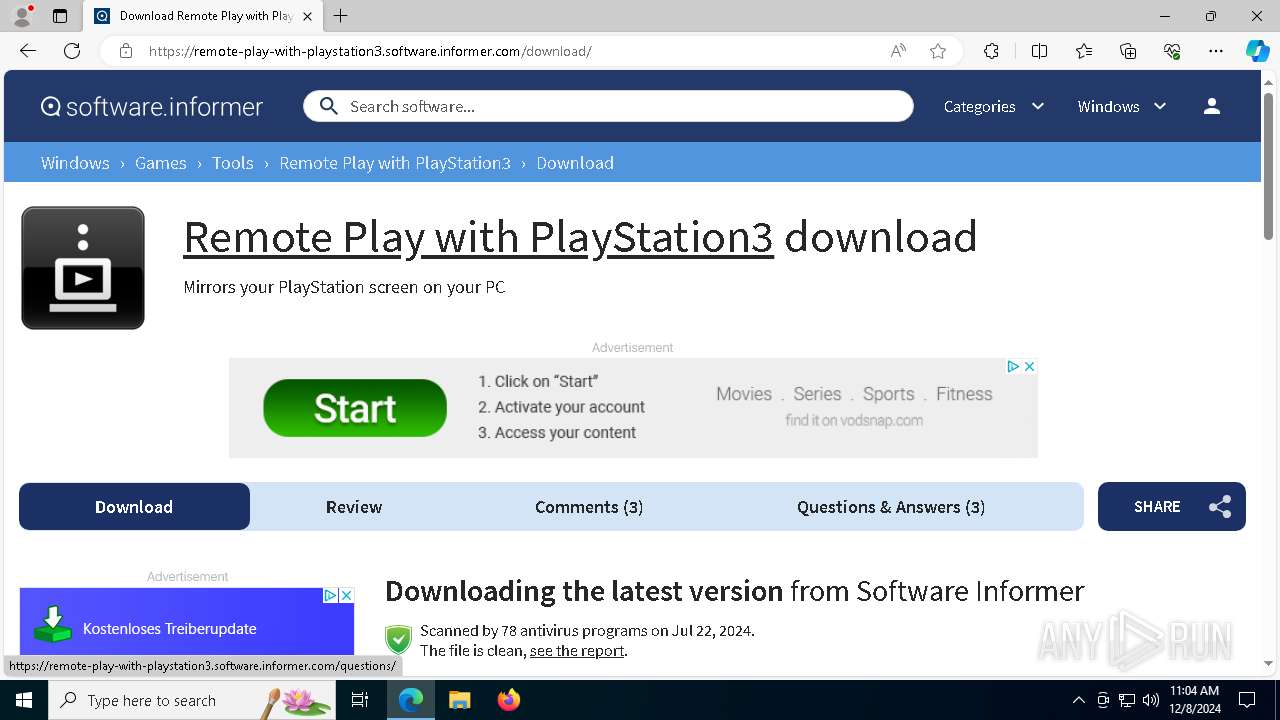The image size is (1280, 720).
Task: Open the Copilot sidebar
Action: point(1257,51)
